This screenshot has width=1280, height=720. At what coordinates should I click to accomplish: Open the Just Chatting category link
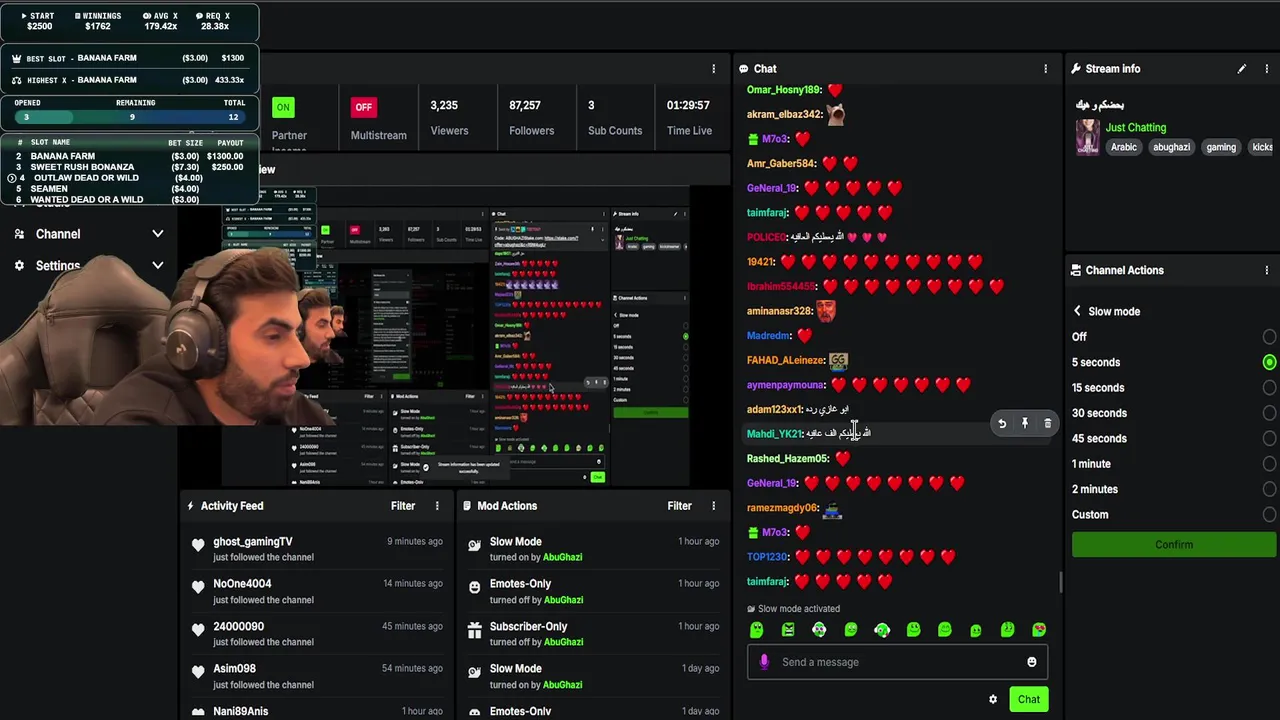[x=1135, y=128]
